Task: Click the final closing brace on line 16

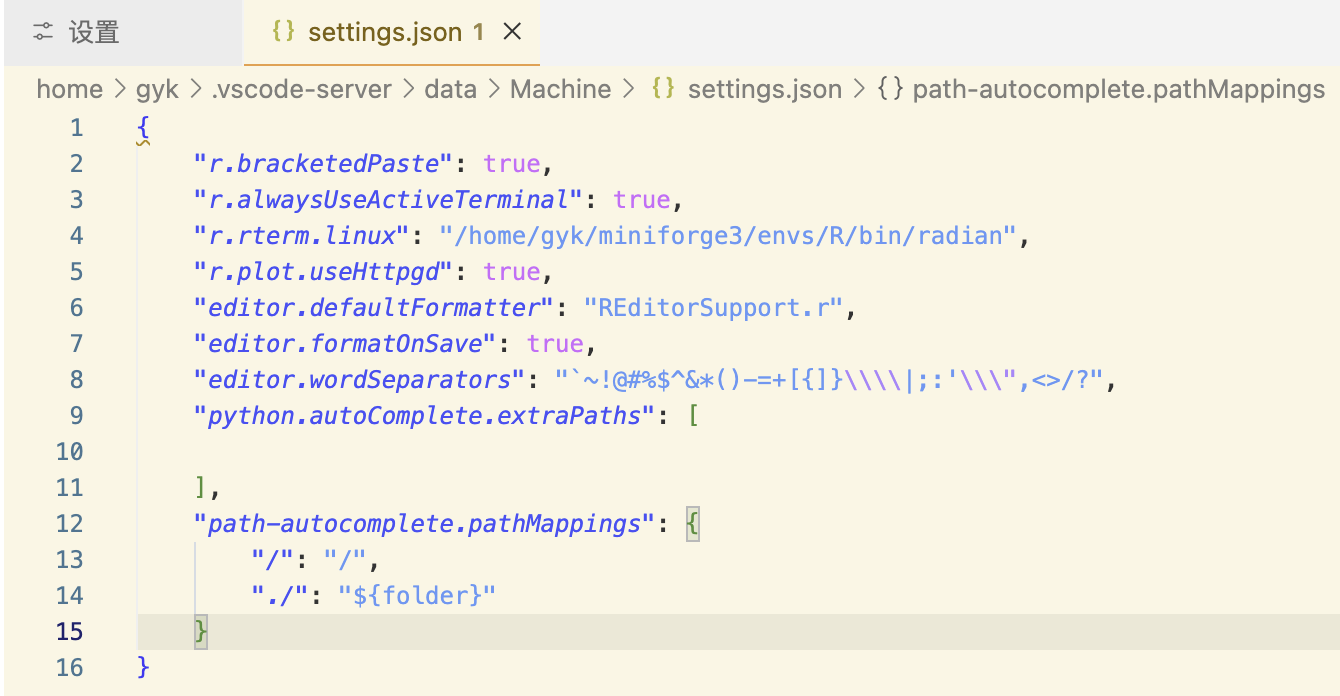Action: (144, 668)
